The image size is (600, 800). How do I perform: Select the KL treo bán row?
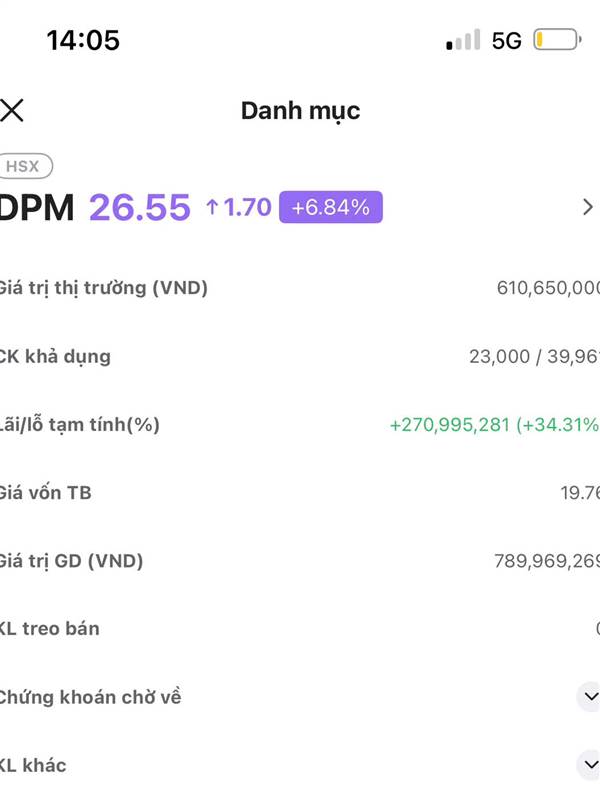pyautogui.click(x=300, y=629)
